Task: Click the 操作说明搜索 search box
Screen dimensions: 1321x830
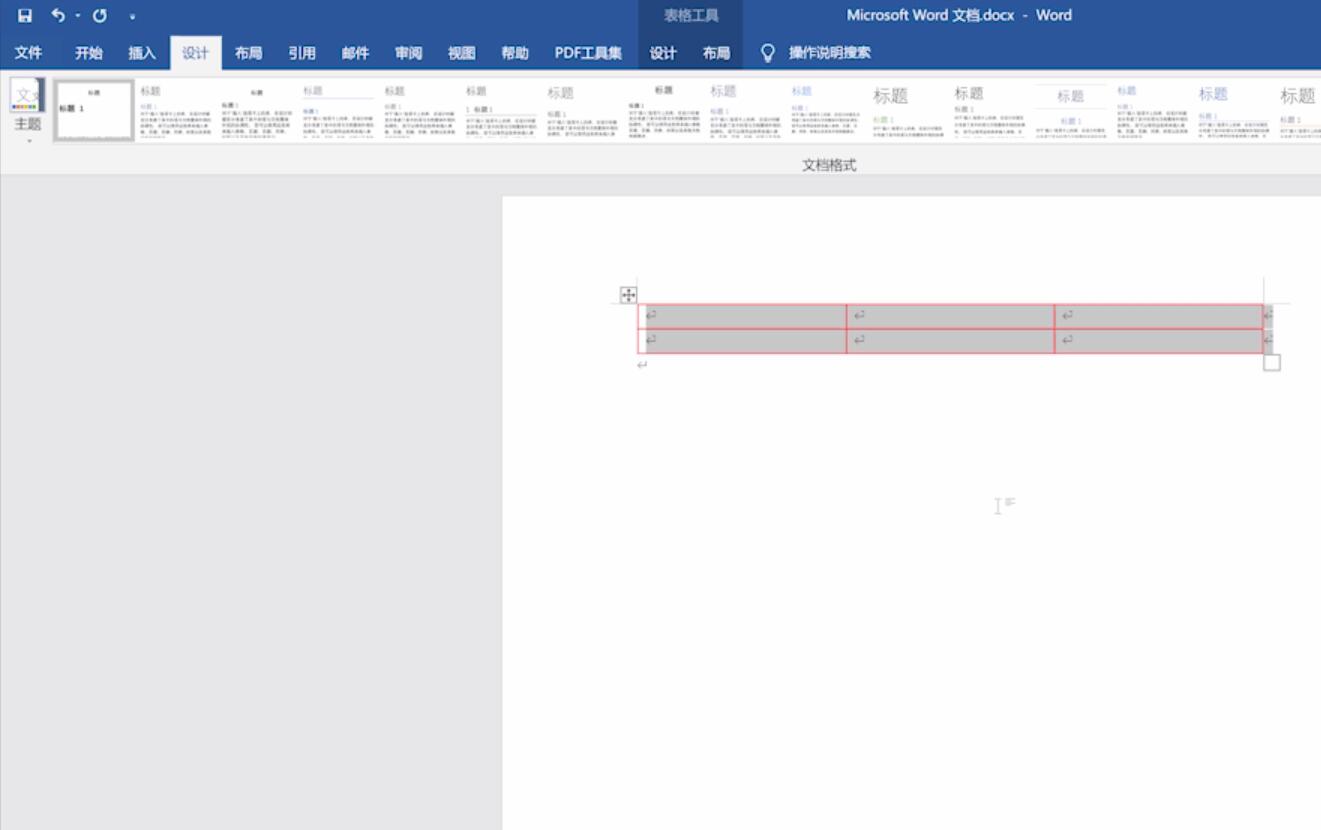Action: (829, 53)
